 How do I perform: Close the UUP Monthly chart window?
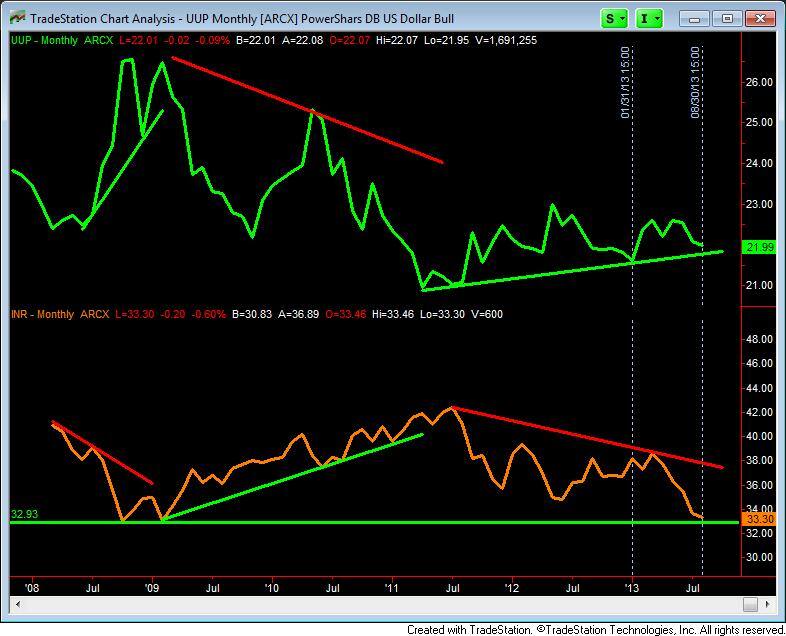757,18
